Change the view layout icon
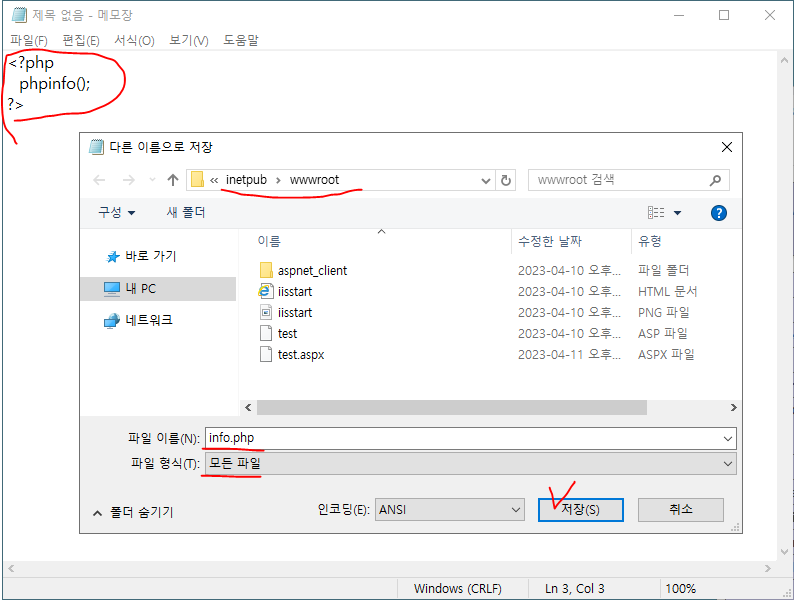Viewport: 794px width, 600px height. coord(656,213)
